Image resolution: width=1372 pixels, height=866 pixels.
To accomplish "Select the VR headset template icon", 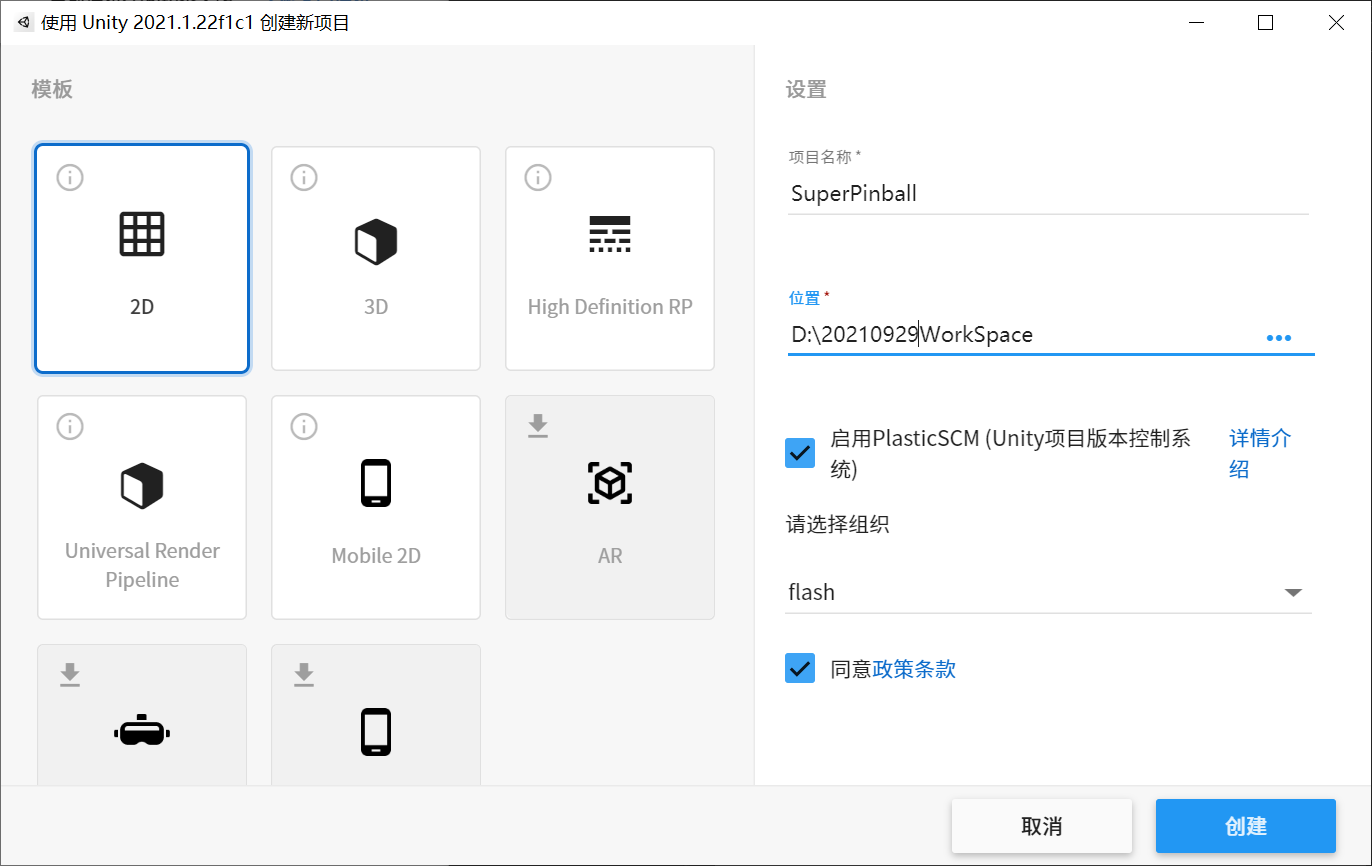I will click(142, 731).
